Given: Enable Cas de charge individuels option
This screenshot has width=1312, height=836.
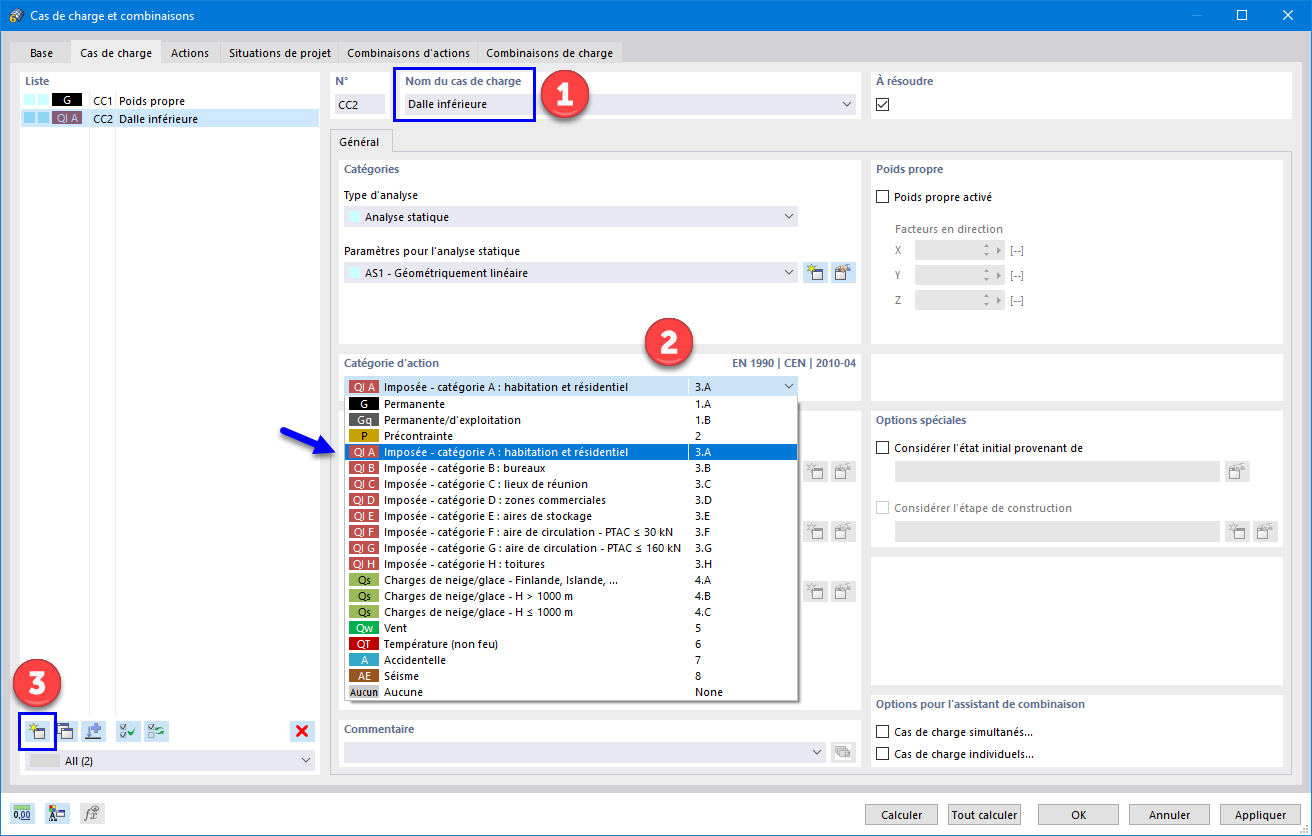Looking at the screenshot, I should pyautogui.click(x=883, y=754).
